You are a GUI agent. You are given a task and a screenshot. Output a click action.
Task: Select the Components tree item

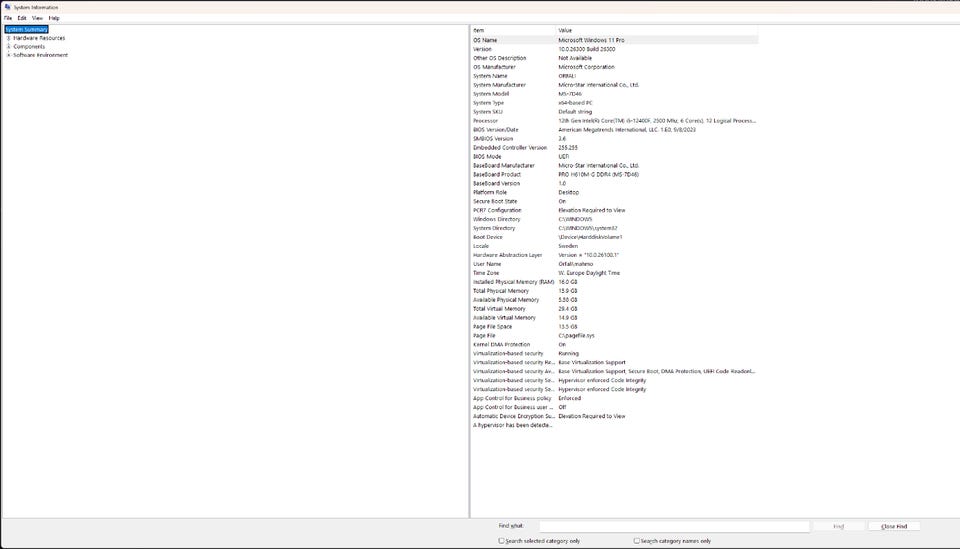click(x=29, y=47)
